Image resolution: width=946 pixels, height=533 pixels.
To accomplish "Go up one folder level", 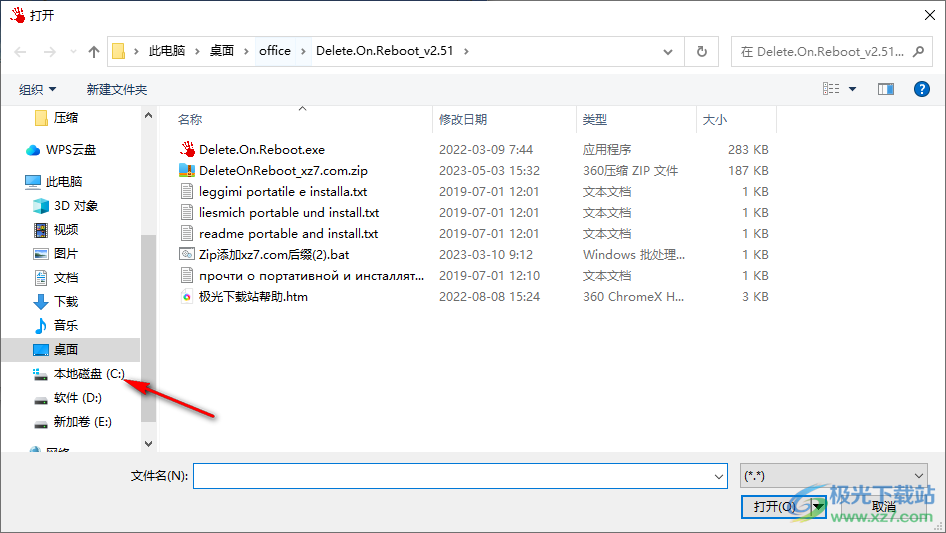I will [x=94, y=52].
